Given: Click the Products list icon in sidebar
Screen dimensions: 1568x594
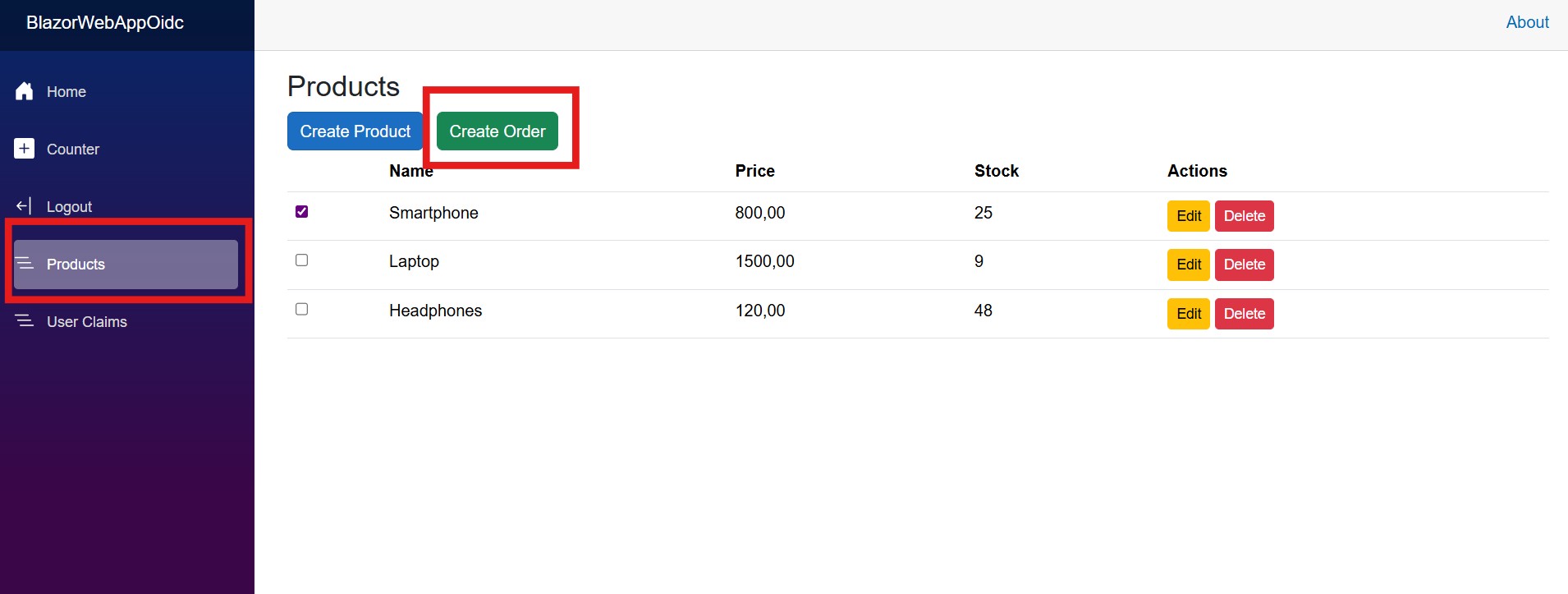Looking at the screenshot, I should (x=25, y=264).
